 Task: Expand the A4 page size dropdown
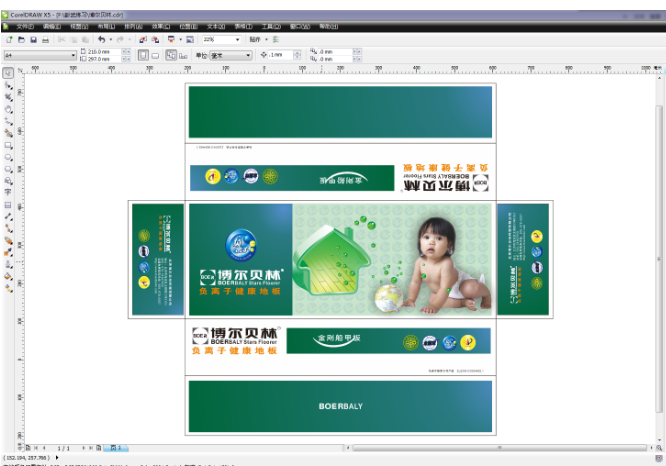point(73,56)
